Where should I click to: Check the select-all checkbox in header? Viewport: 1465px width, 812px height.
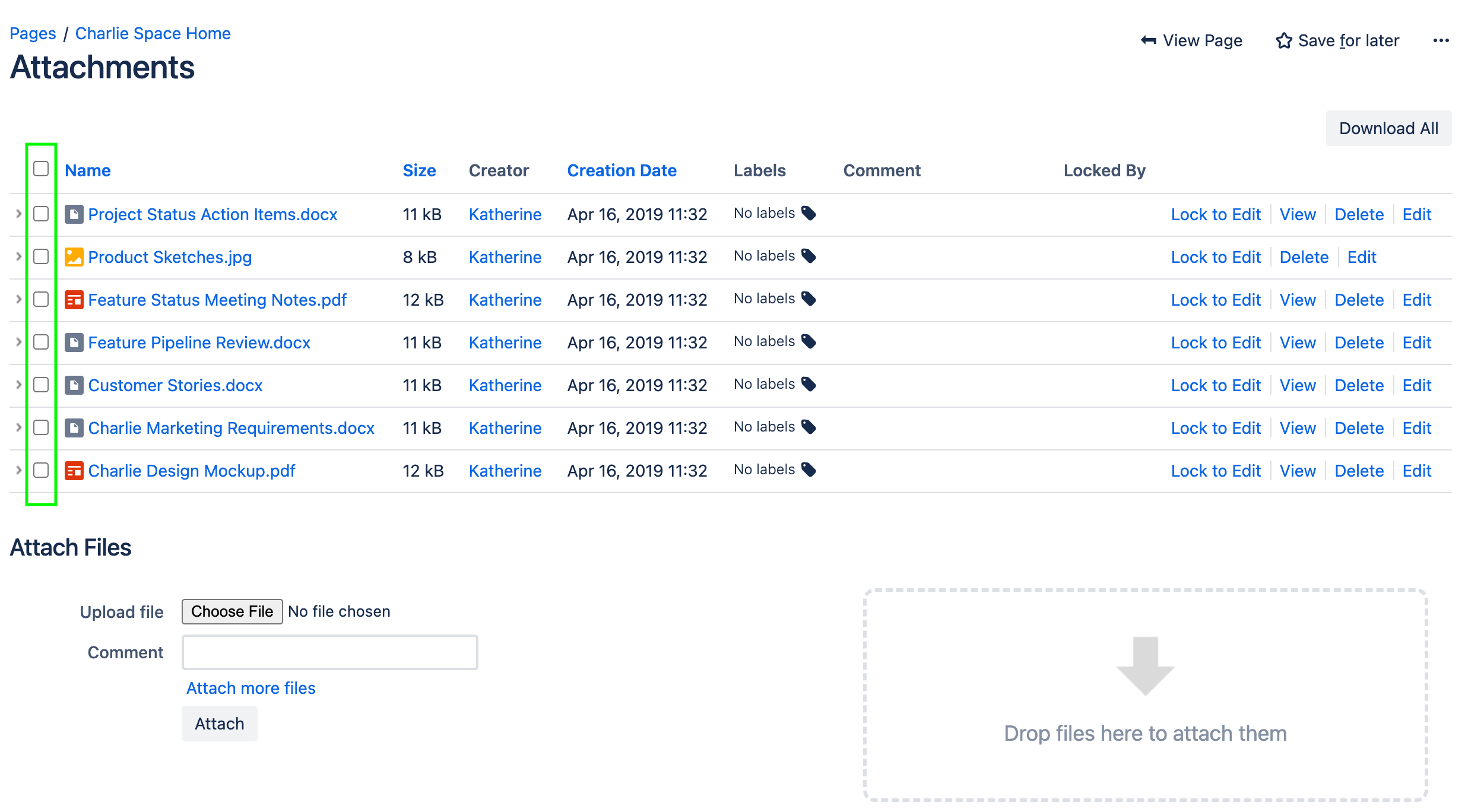tap(41, 169)
